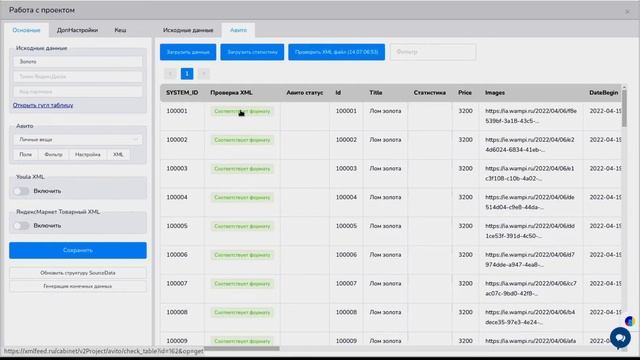The width and height of the screenshot is (640, 360).
Task: Click the Проверить XML файл button
Action: (x=336, y=52)
